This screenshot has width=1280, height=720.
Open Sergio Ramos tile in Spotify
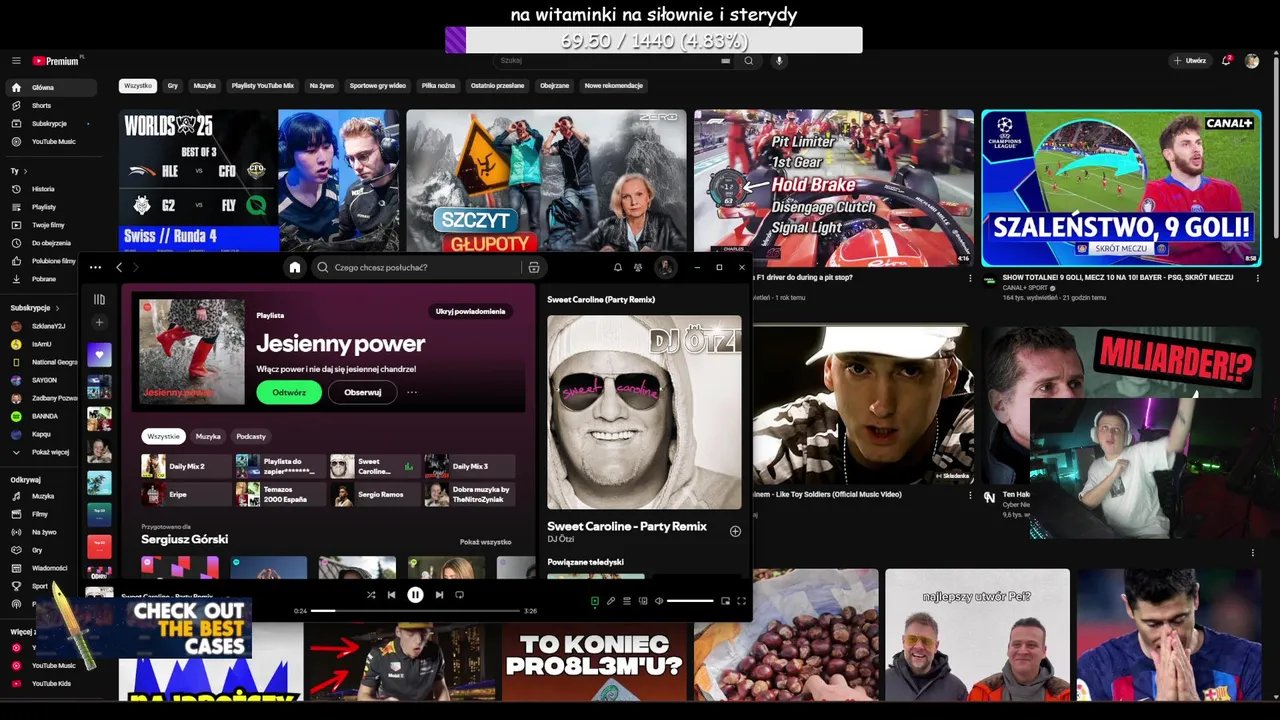point(374,494)
